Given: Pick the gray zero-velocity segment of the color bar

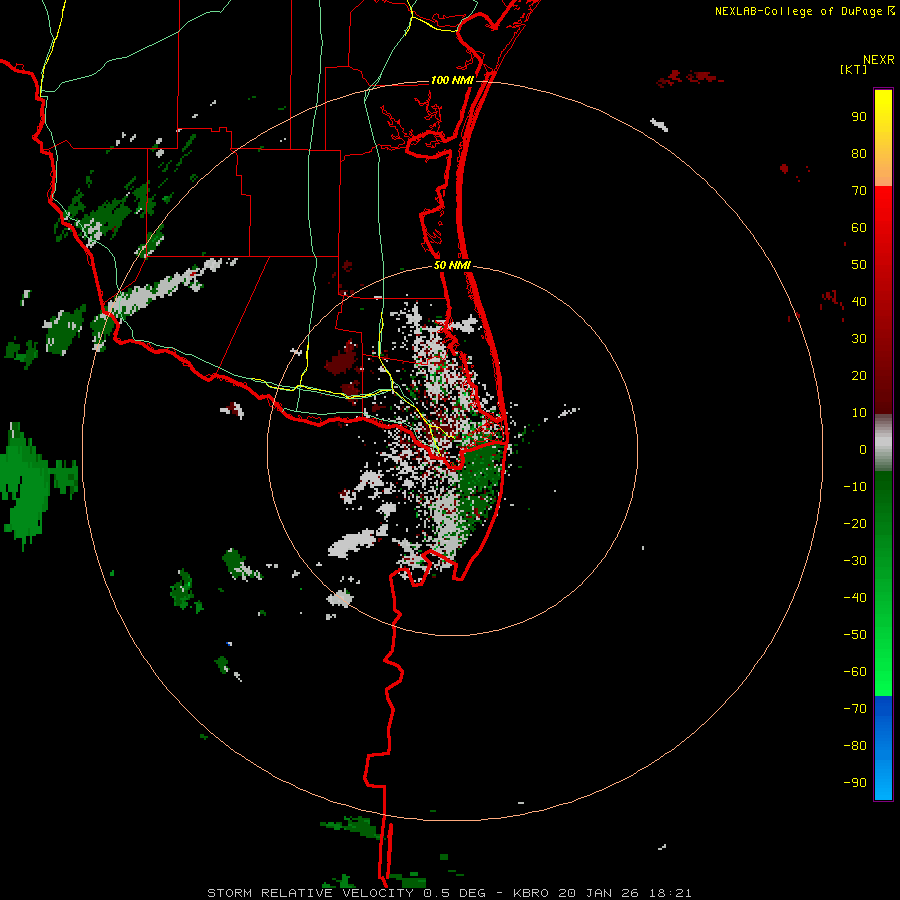Looking at the screenshot, I should [883, 443].
